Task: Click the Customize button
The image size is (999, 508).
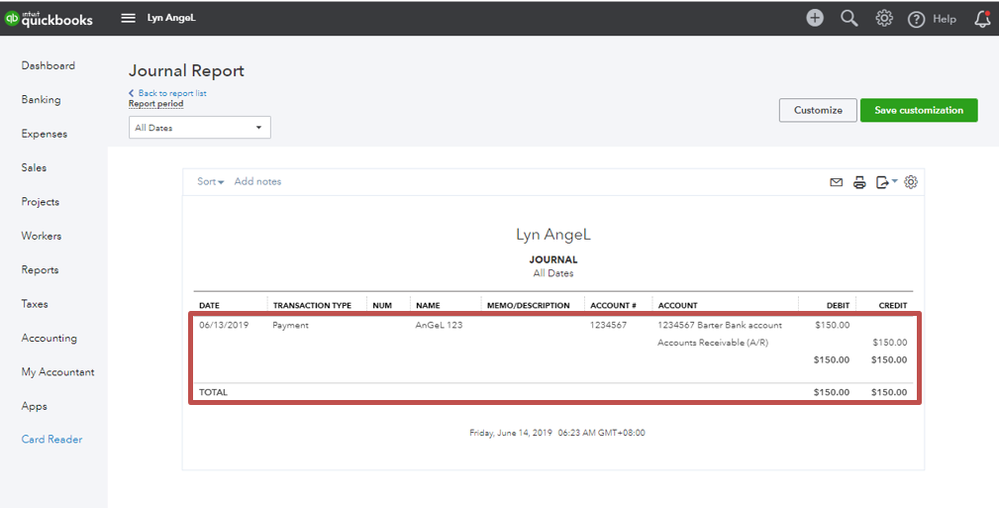Action: click(817, 110)
